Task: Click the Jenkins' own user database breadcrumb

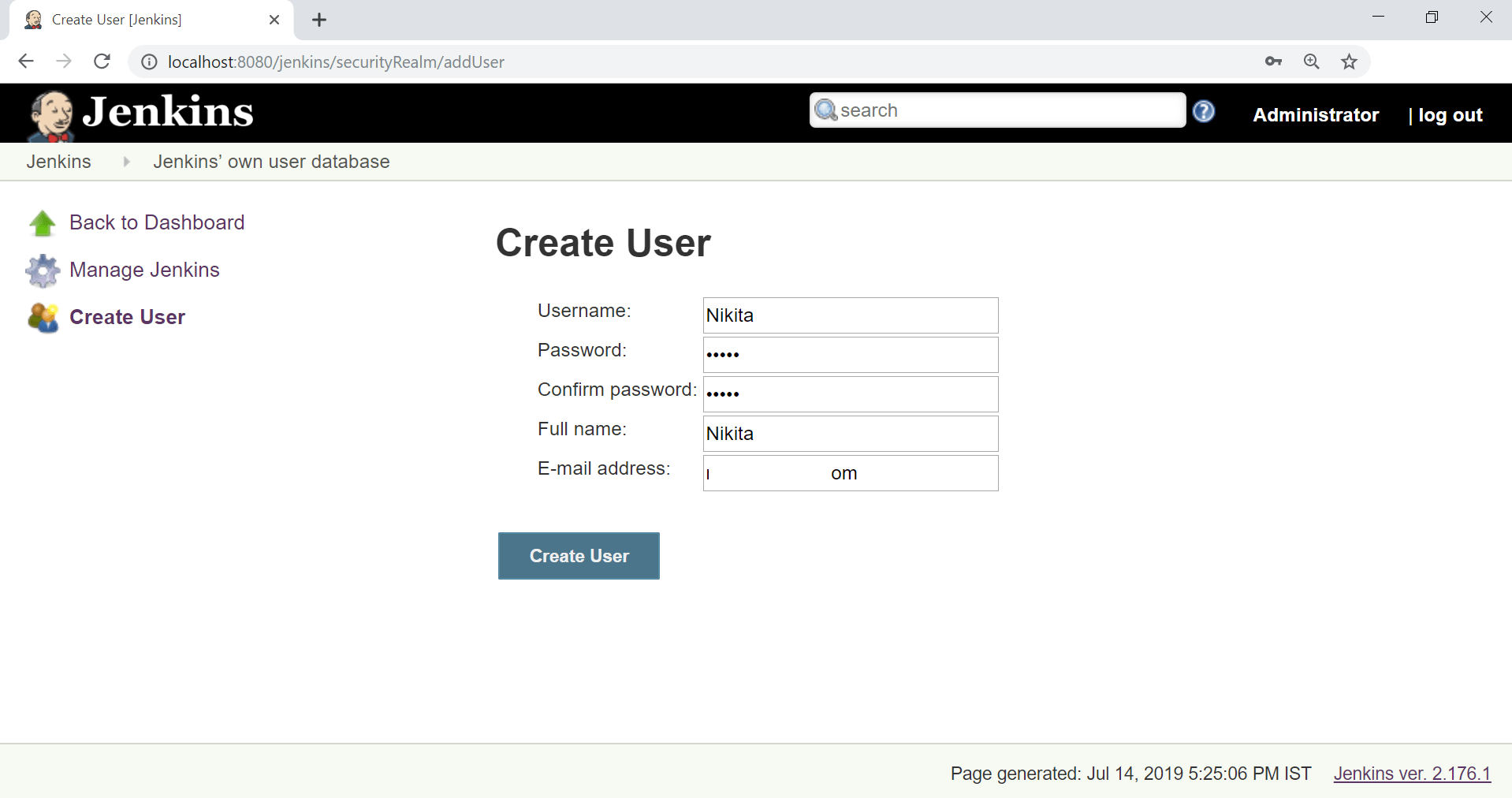Action: (x=271, y=162)
